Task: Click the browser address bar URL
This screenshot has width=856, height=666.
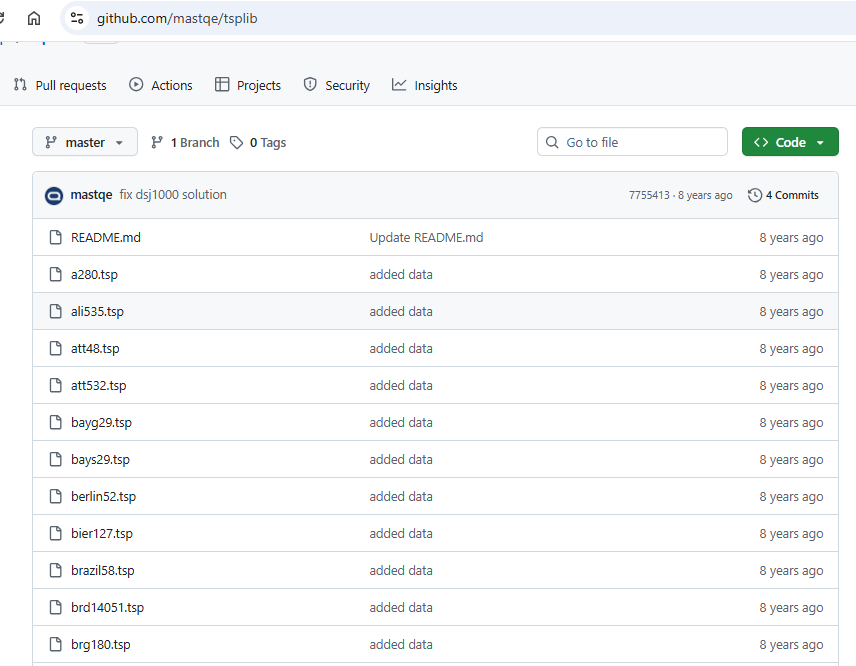Action: pos(177,18)
